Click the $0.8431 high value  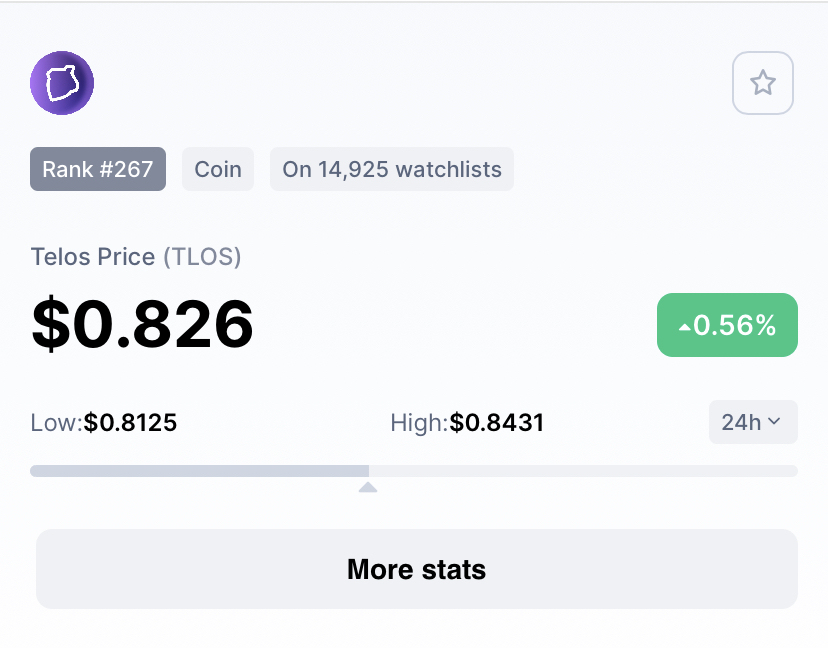[497, 423]
